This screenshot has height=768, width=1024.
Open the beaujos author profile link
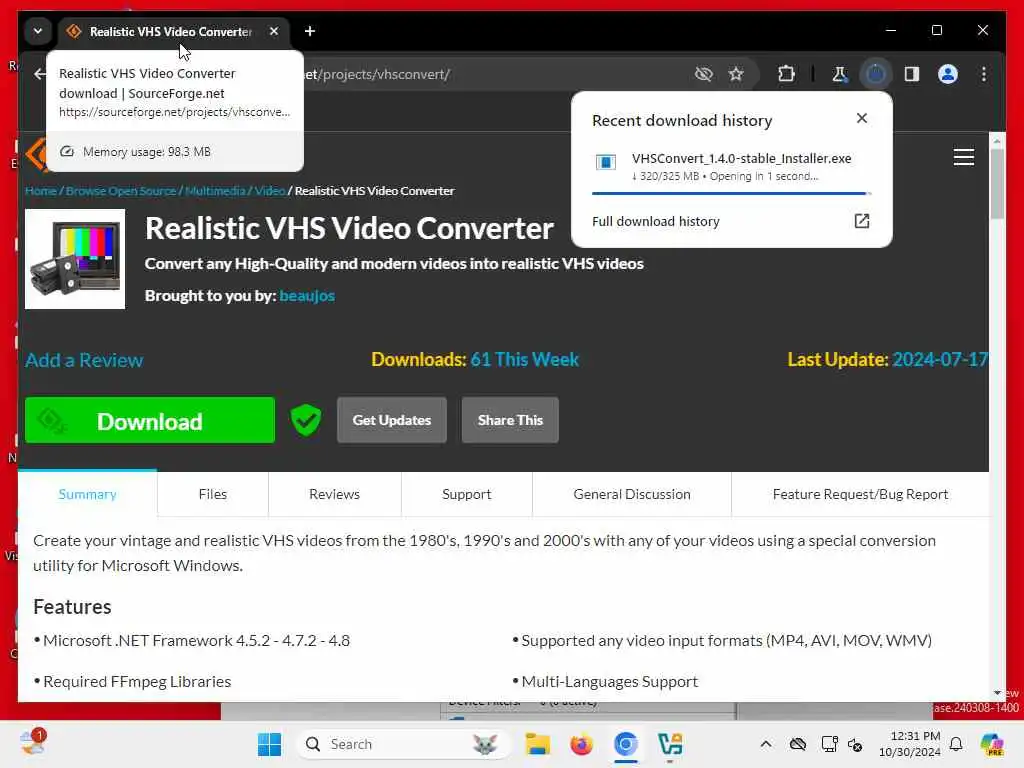point(307,296)
